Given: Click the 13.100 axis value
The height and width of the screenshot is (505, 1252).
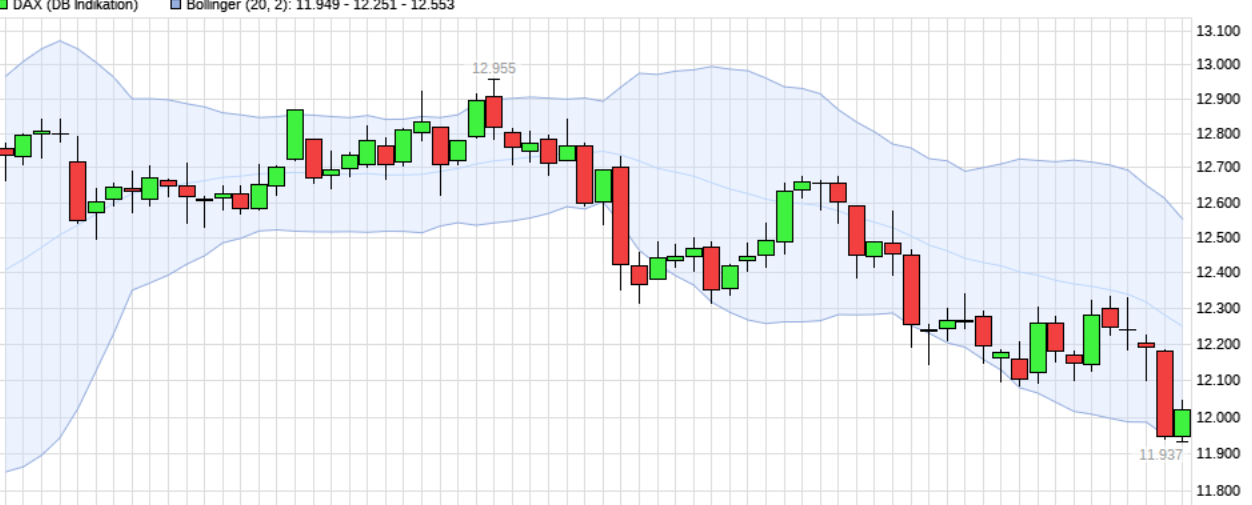Looking at the screenshot, I should 1218,31.
